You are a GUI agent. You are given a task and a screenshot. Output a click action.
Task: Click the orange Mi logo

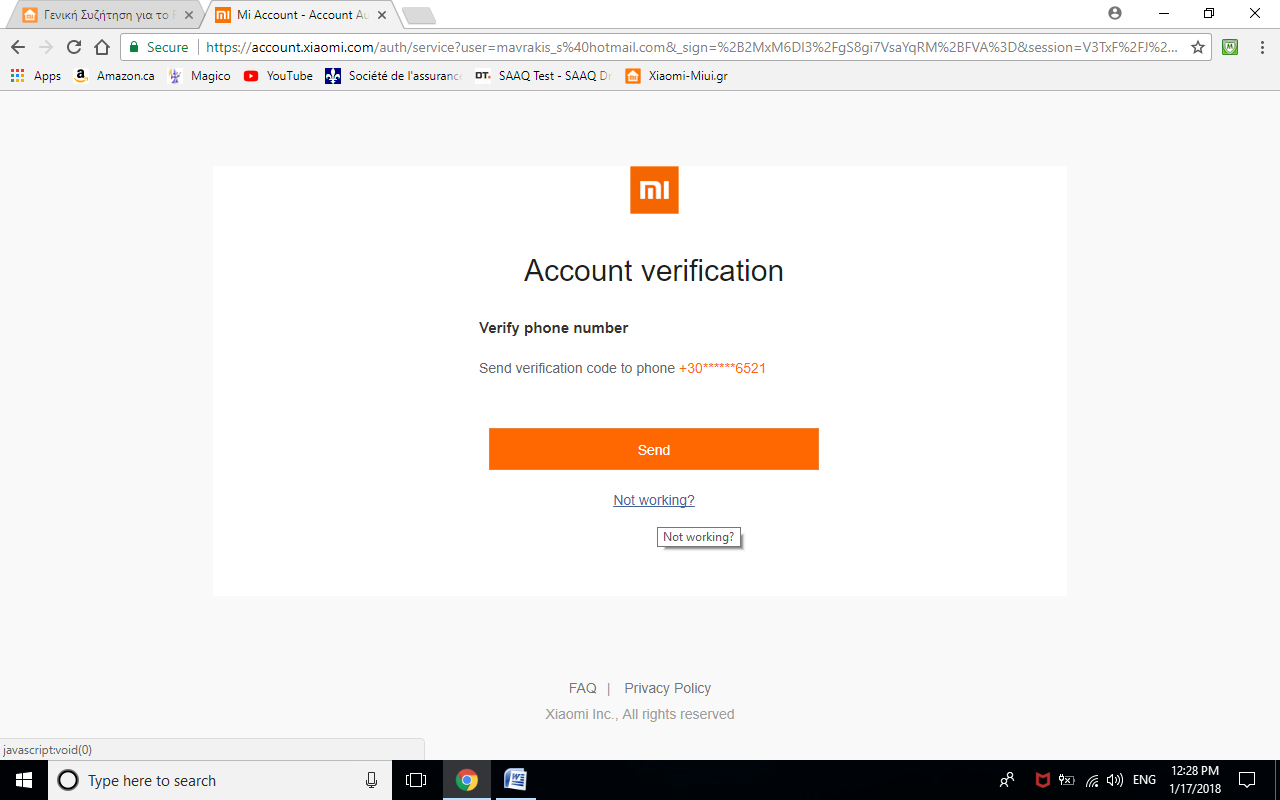click(x=654, y=190)
